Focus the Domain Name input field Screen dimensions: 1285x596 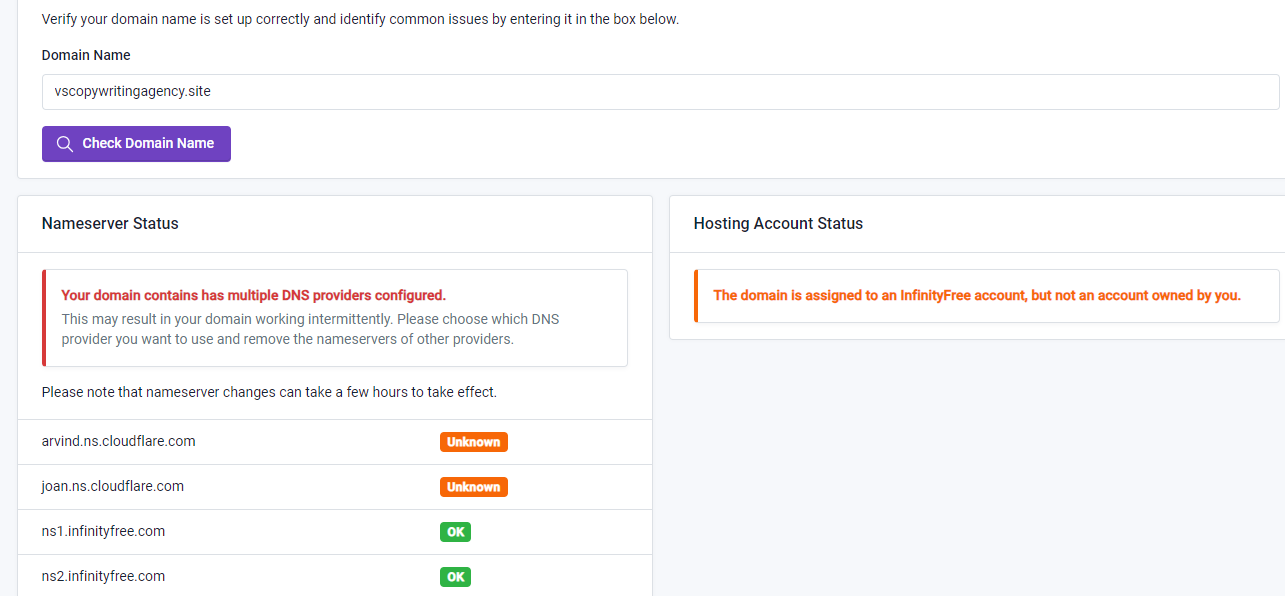point(660,92)
